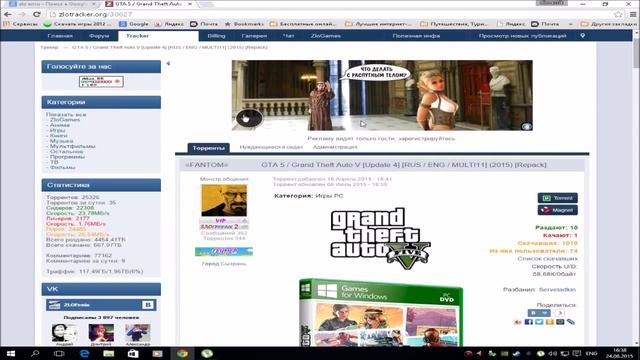Open 'Список скачавших' link
The width and height of the screenshot is (640, 360).
547,259
